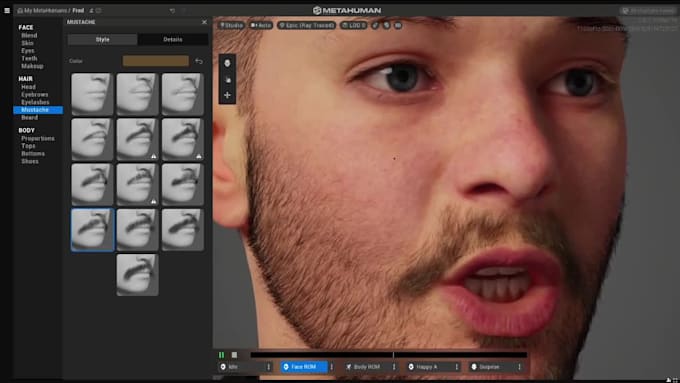Switch to the Details tab
This screenshot has height=383, width=680.
[173, 39]
